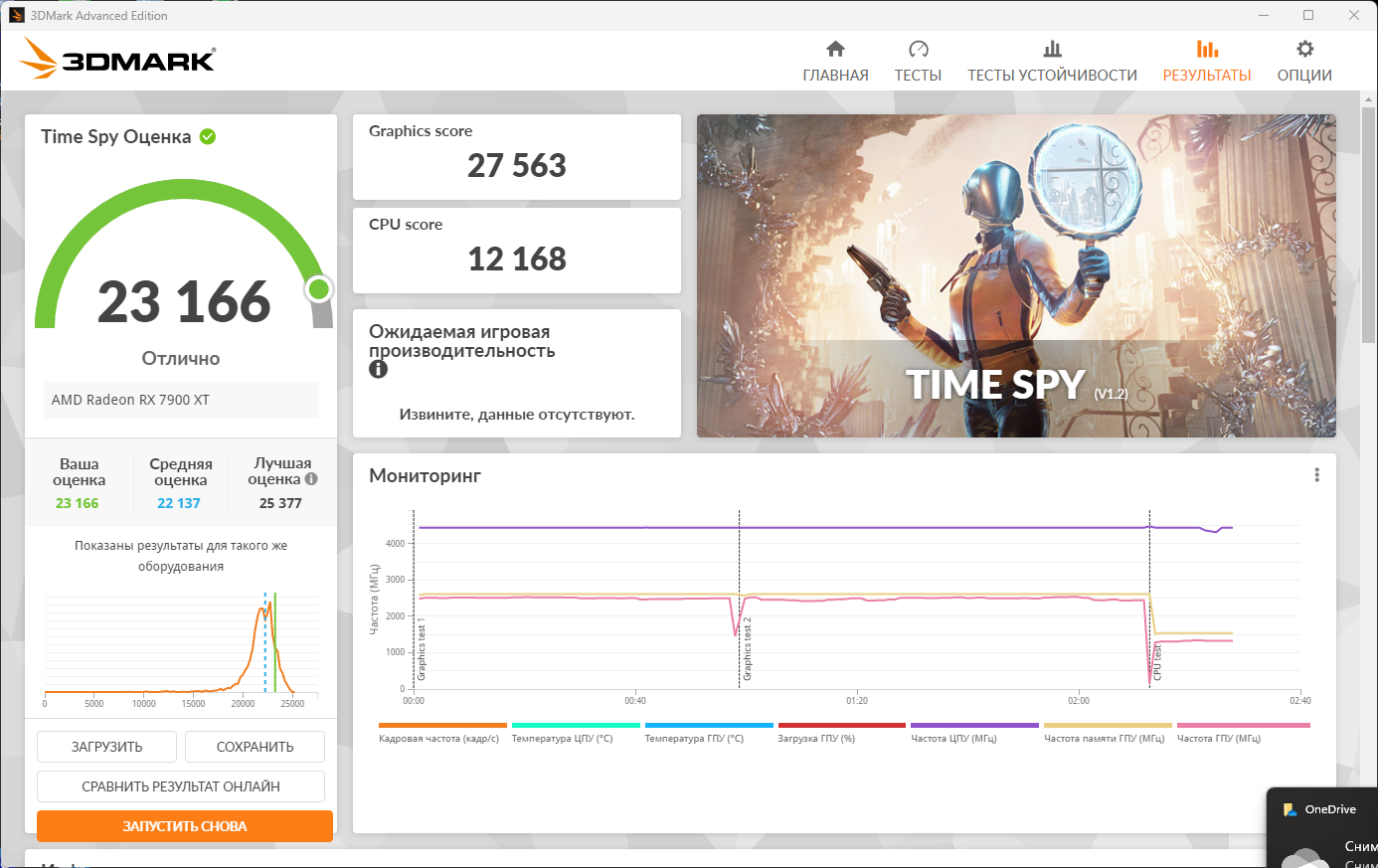Click the home icon above ГЛАВНАЯ
This screenshot has width=1378, height=868.
click(x=835, y=49)
